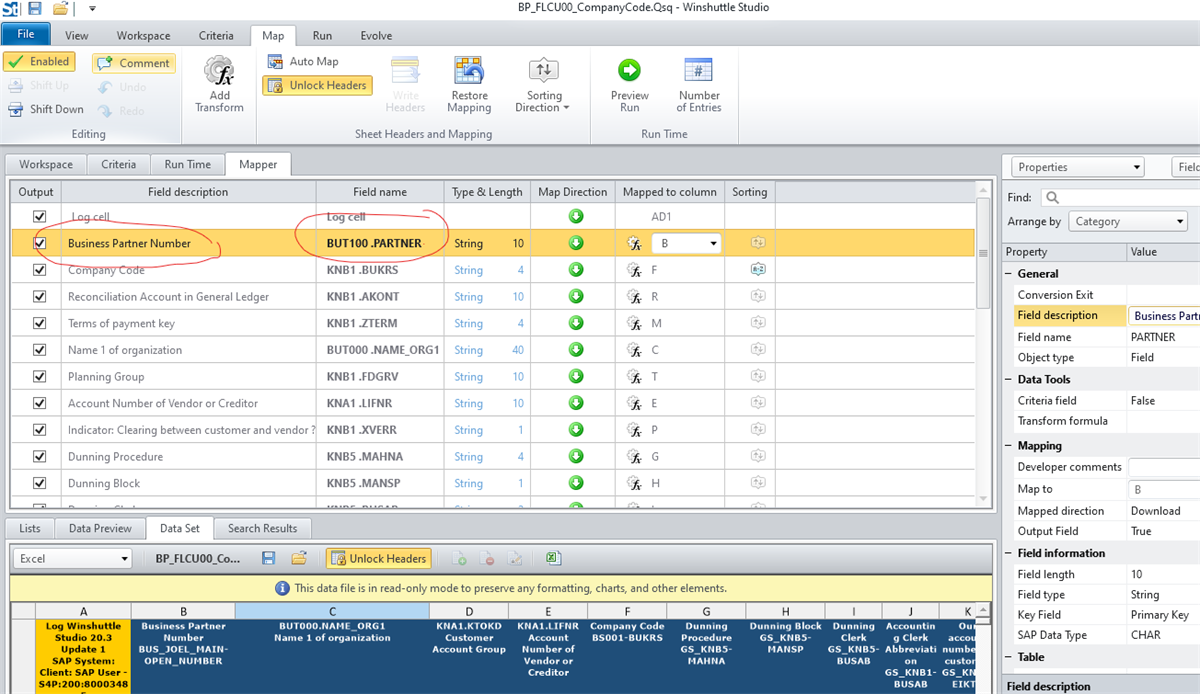
Task: Open the Data Preview tab
Action: click(x=99, y=528)
